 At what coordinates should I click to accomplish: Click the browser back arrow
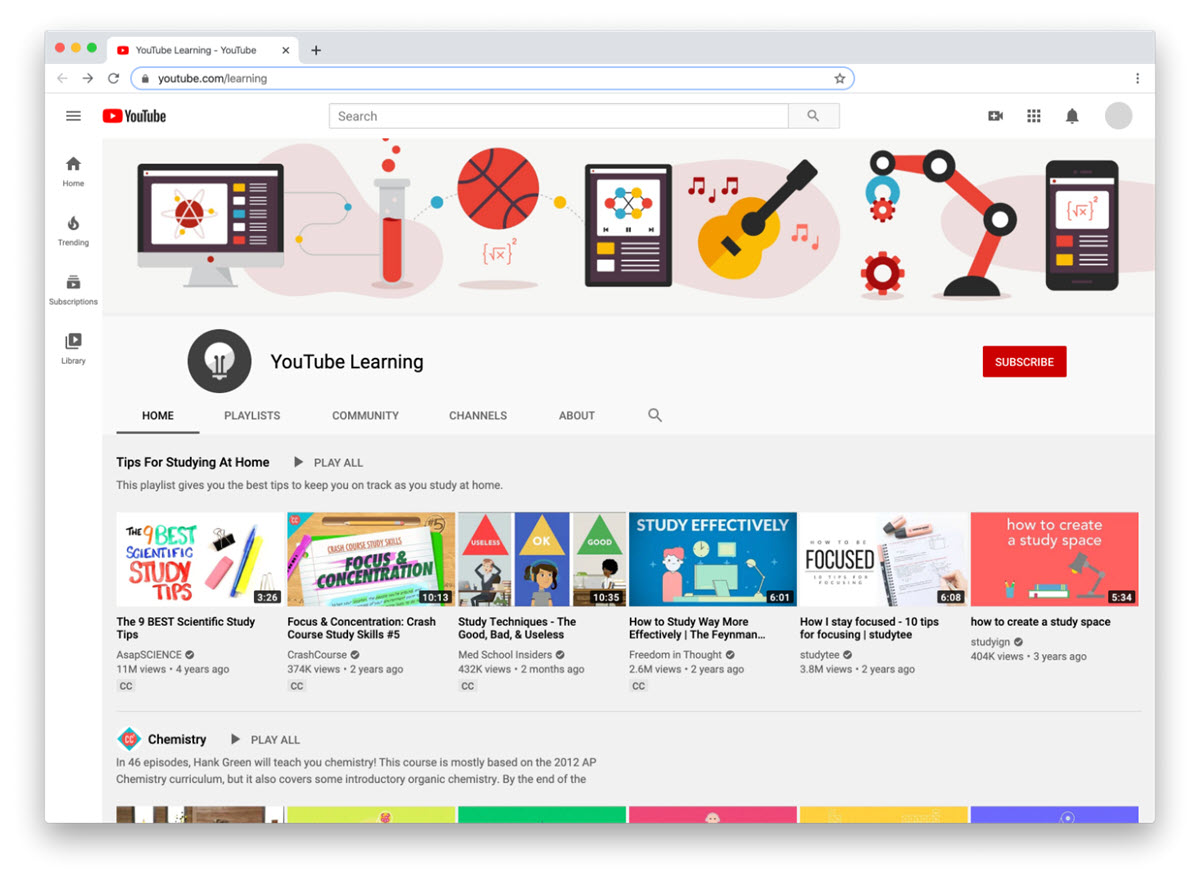coord(62,77)
